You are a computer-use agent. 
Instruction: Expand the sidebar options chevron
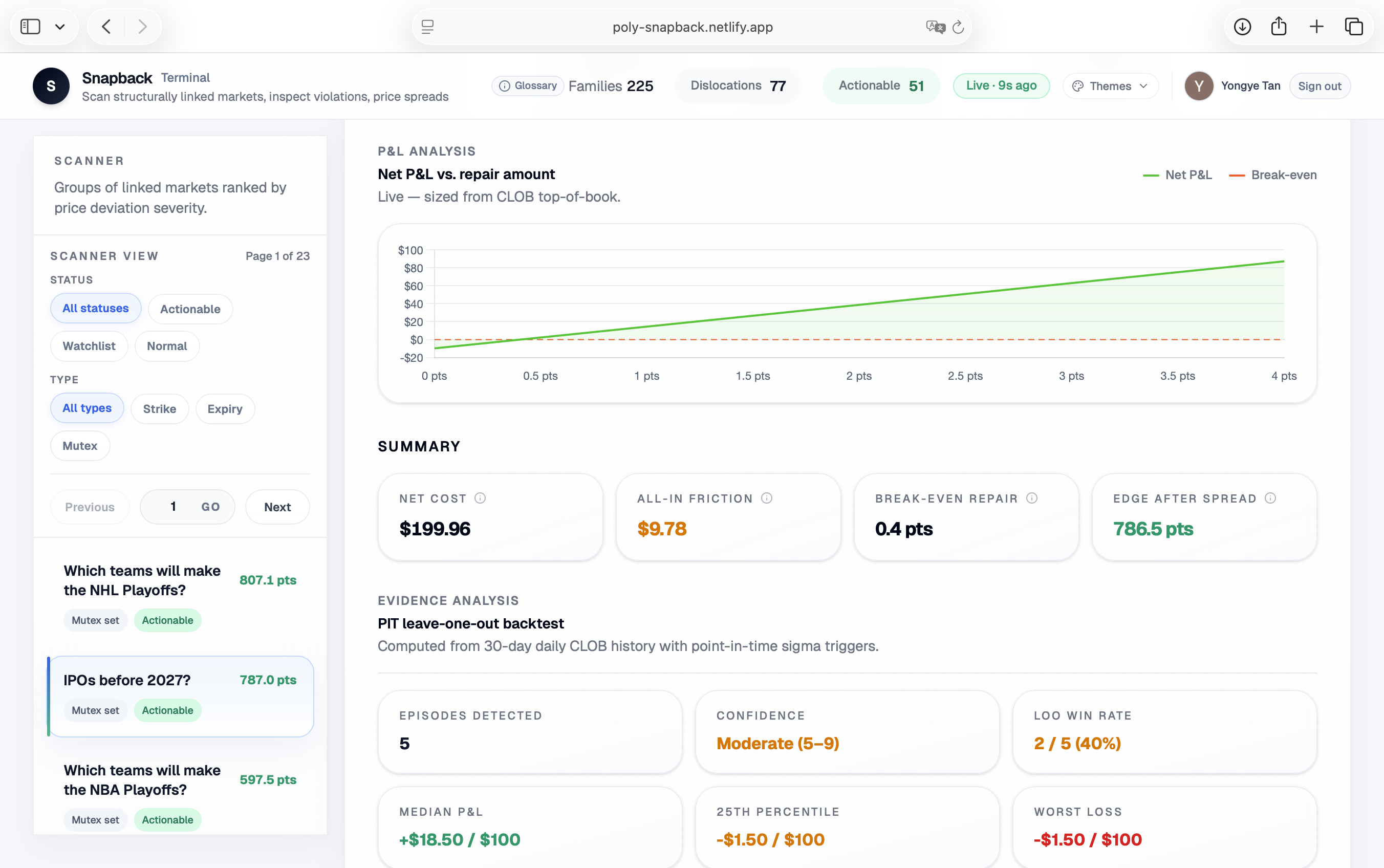coord(60,27)
